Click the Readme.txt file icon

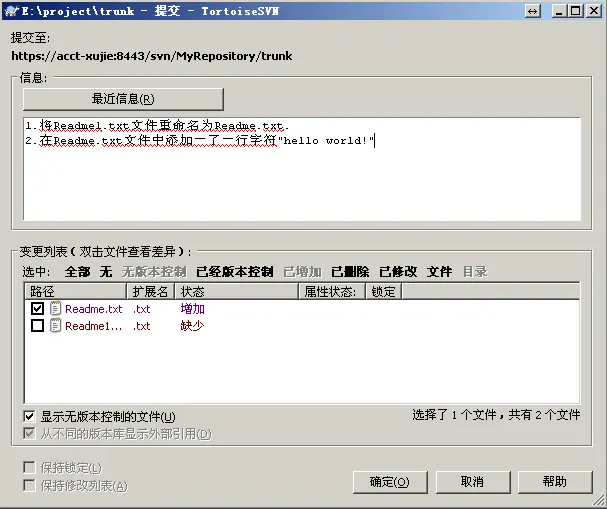click(x=56, y=308)
